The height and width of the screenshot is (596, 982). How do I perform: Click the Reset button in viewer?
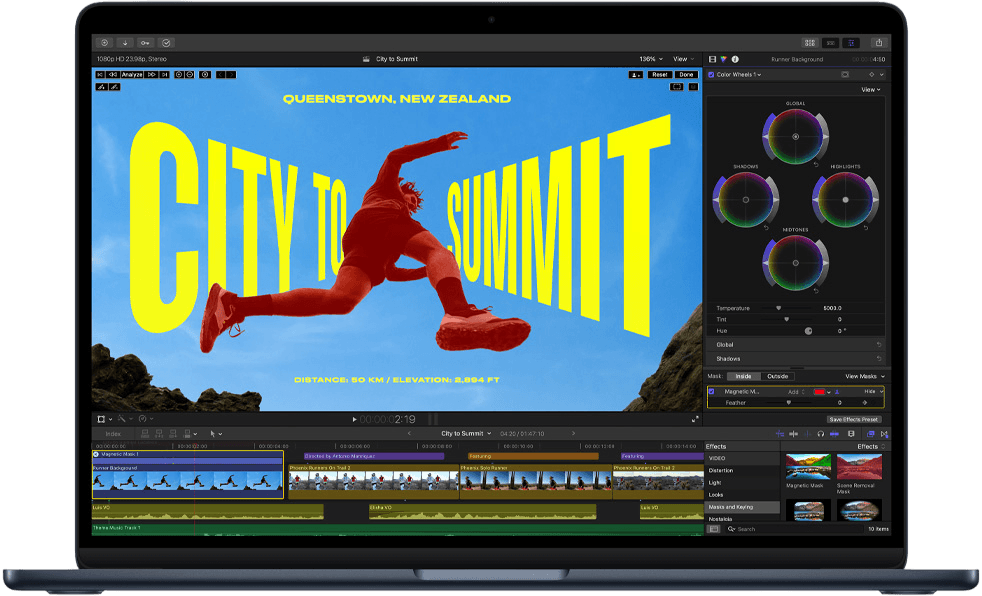point(659,74)
